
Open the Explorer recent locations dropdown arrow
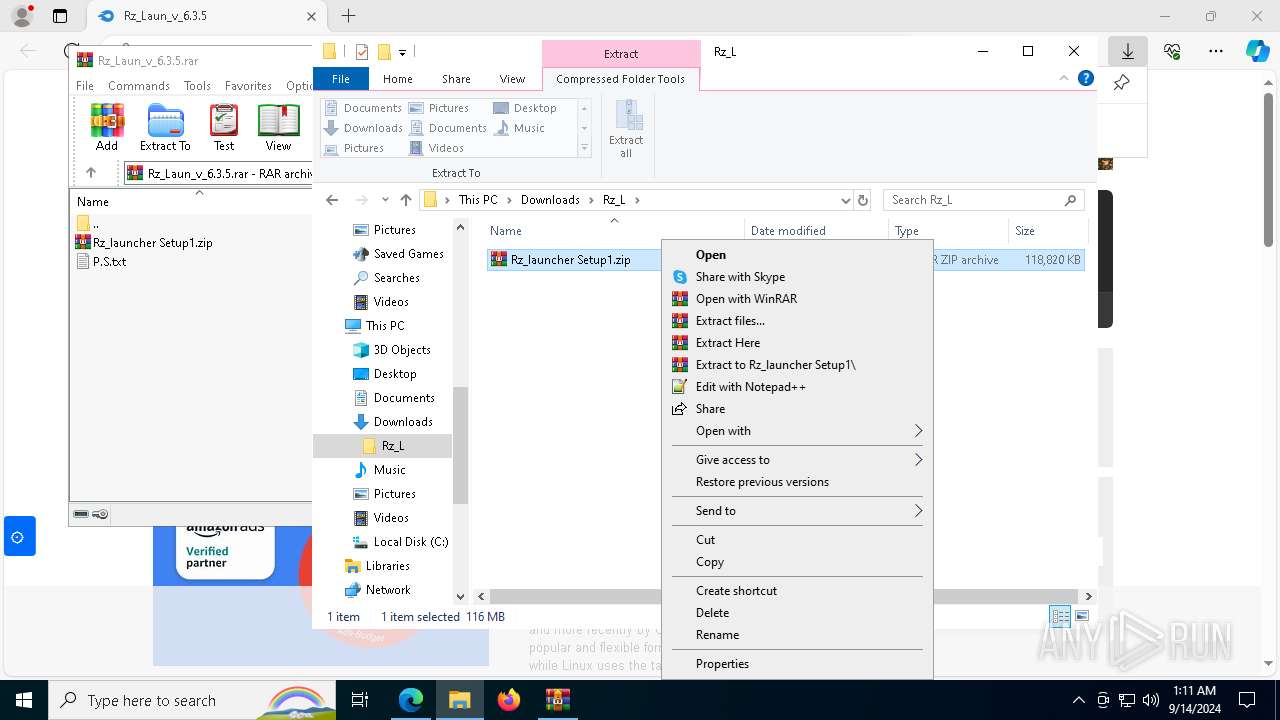386,200
